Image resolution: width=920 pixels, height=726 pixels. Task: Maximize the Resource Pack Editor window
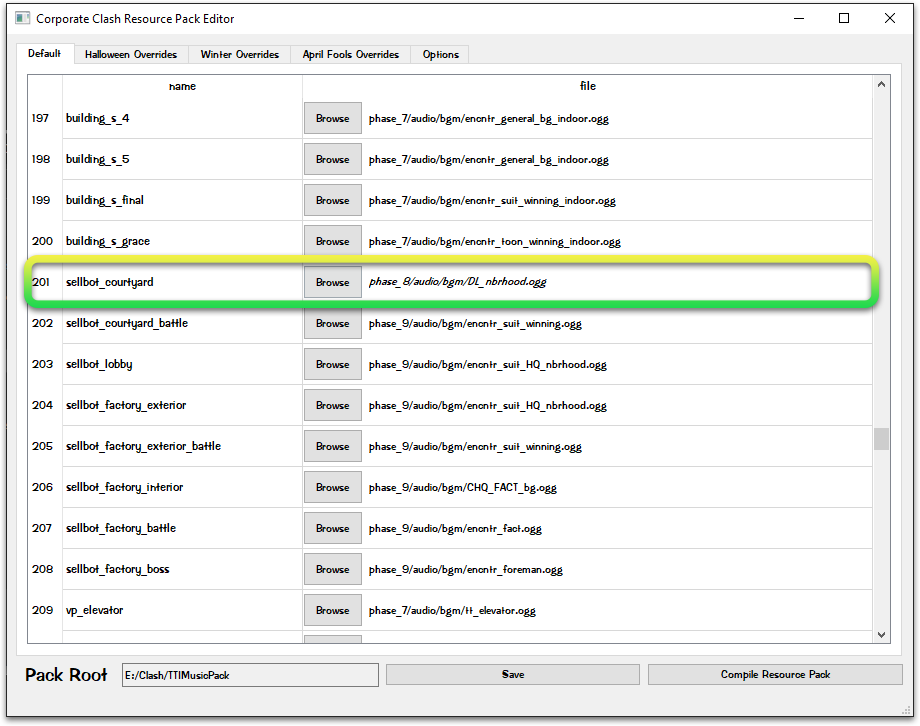tap(844, 18)
